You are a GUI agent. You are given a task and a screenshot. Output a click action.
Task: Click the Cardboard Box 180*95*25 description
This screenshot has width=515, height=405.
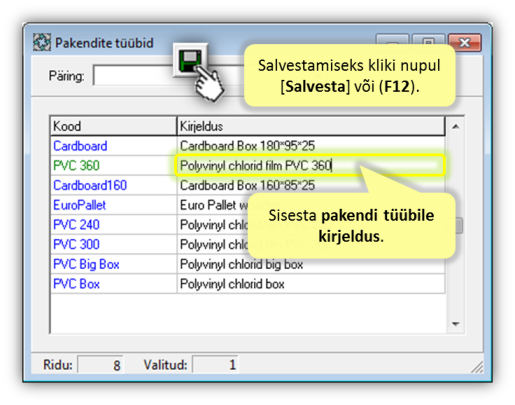[248, 146]
